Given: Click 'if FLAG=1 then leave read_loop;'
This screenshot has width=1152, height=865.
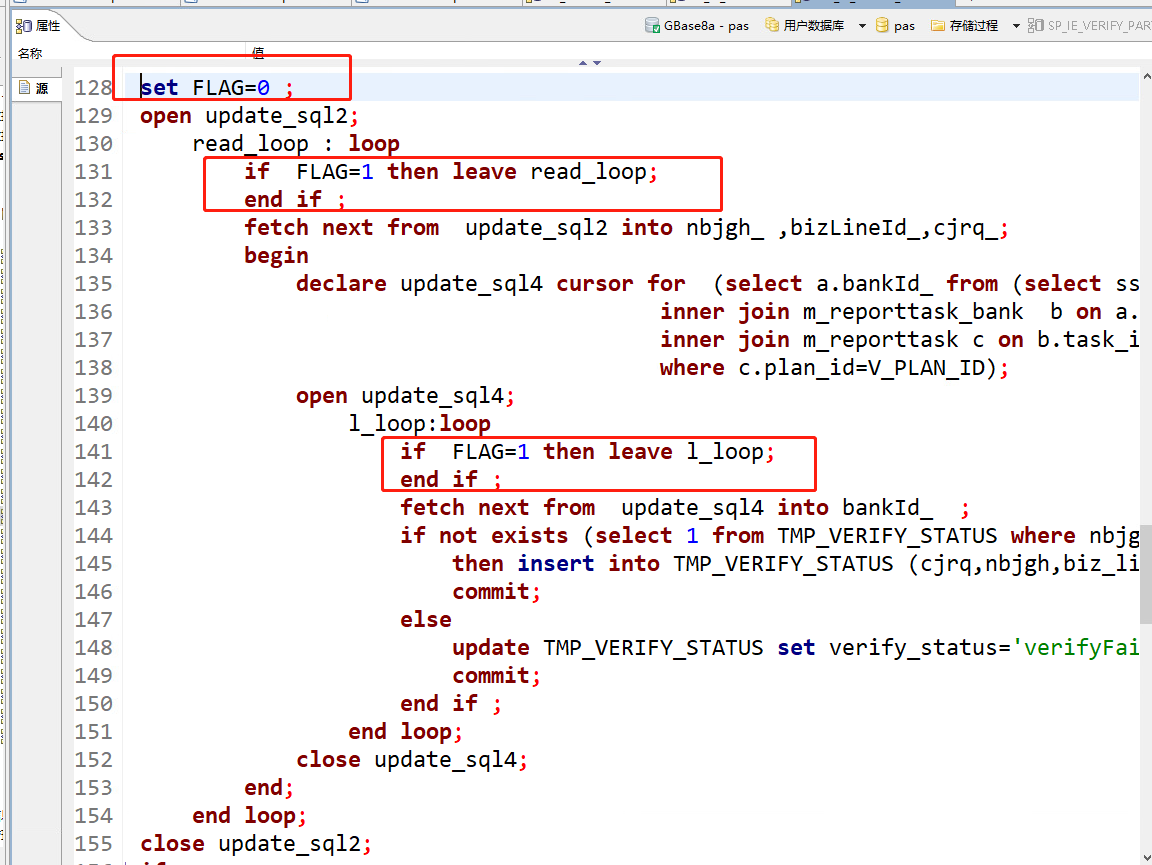Looking at the screenshot, I should [x=451, y=171].
